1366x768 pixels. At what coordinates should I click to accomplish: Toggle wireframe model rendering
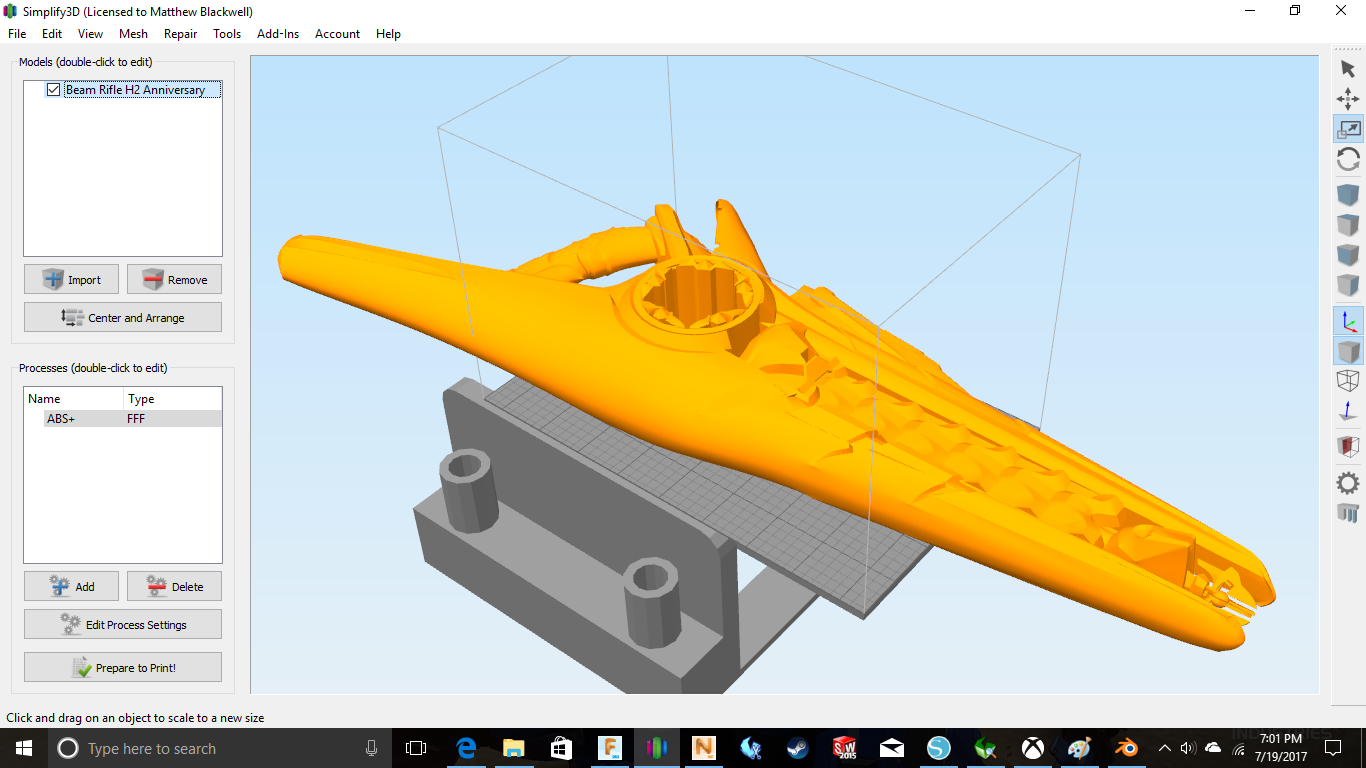click(x=1348, y=381)
